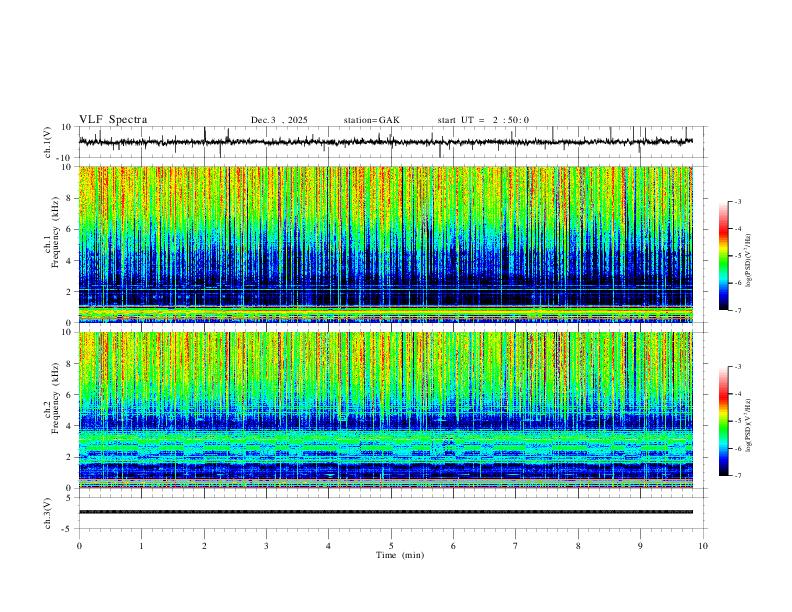Screen dimensions: 792x612
Task: Click the log(PSD) label beside ch.2 color bar
Action: point(748,425)
